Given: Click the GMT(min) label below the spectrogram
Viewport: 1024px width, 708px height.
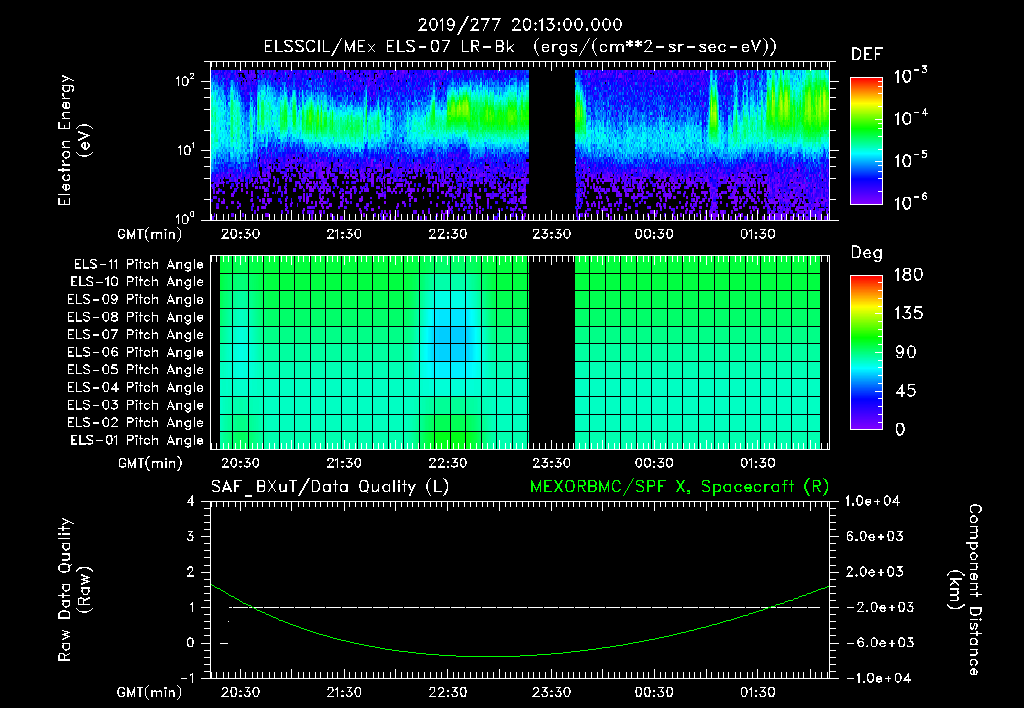Looking at the screenshot, I should [150, 234].
